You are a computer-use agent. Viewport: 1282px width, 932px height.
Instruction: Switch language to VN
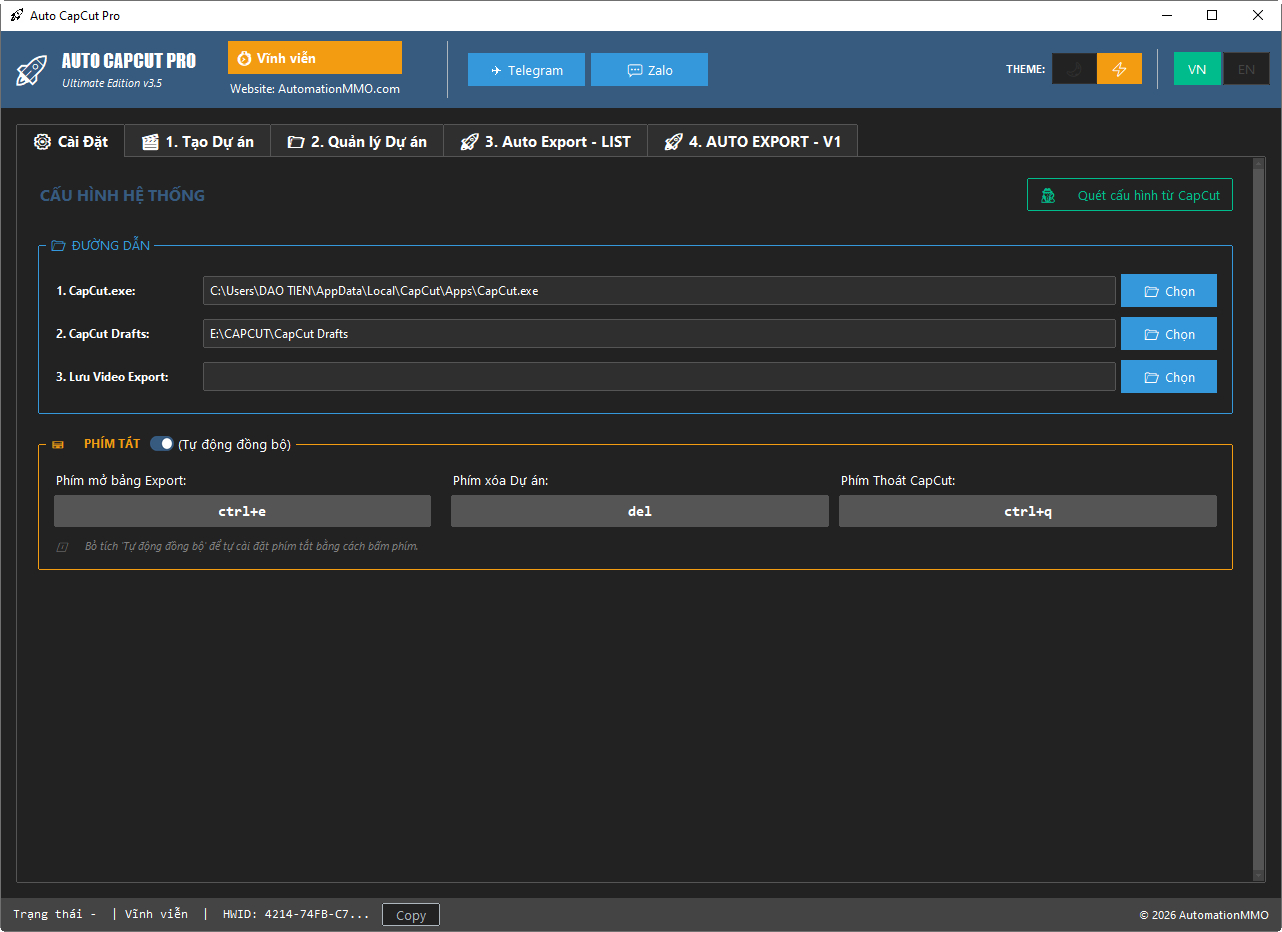point(1197,69)
